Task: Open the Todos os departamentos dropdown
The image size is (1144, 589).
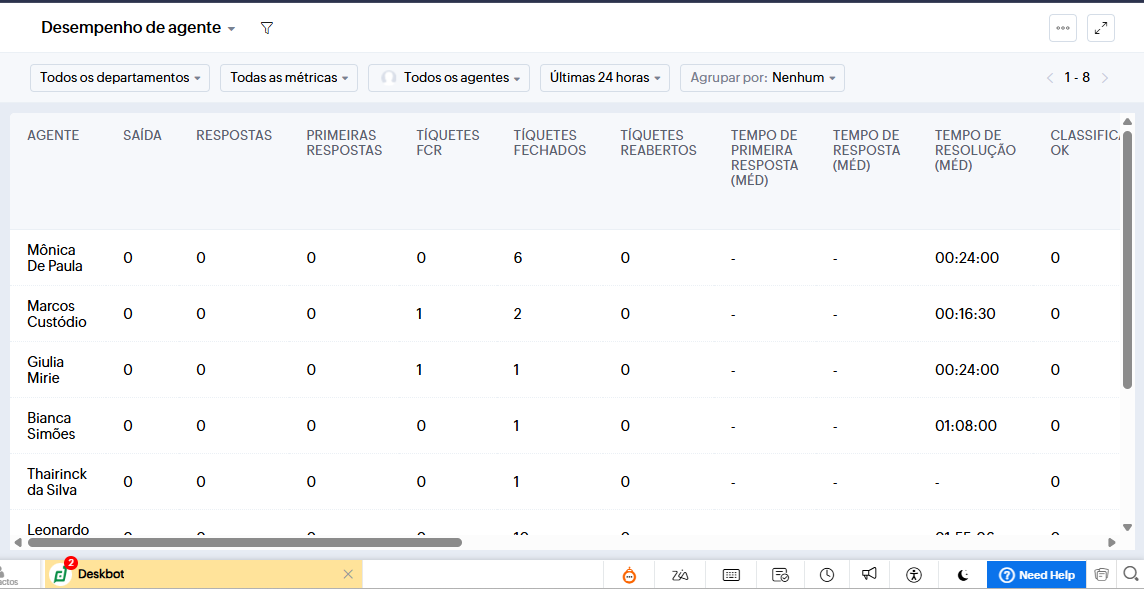Action: click(120, 78)
